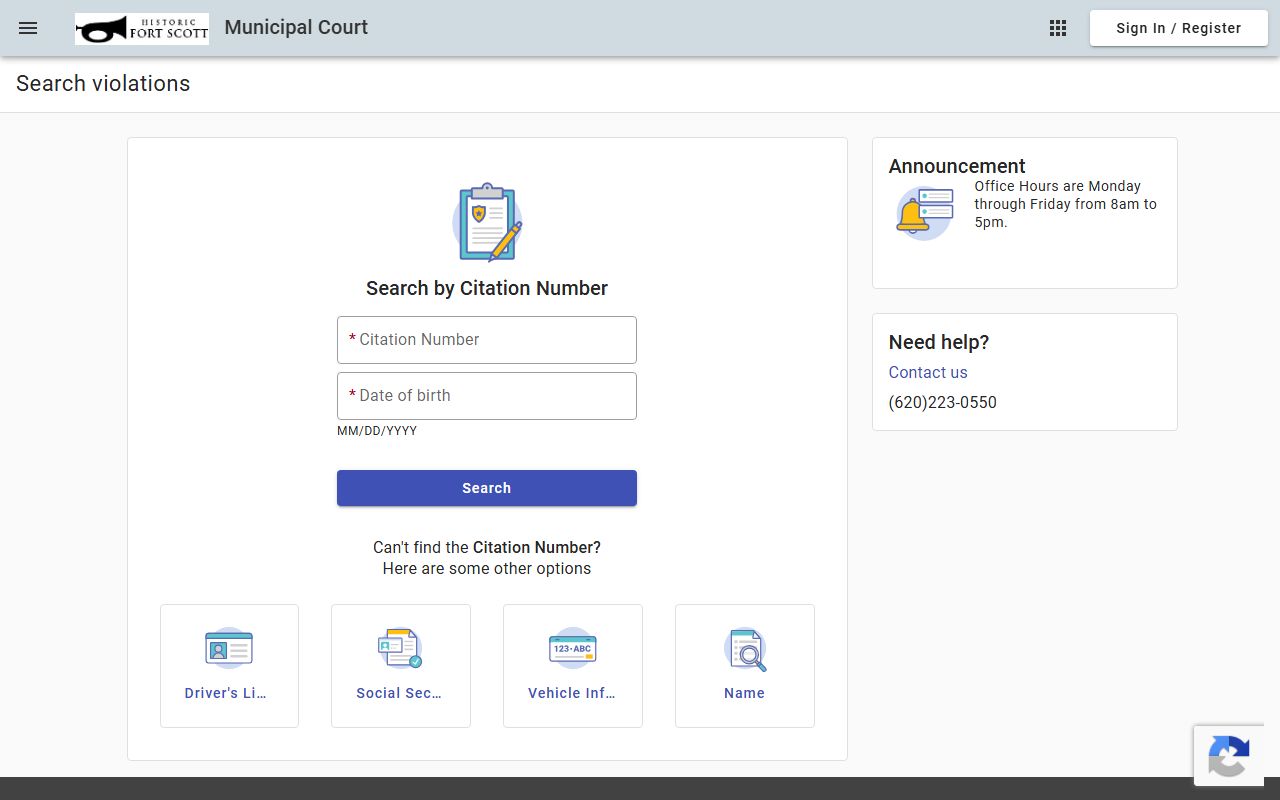Click the Search by Citation Number heading
This screenshot has width=1280, height=800.
tap(487, 288)
